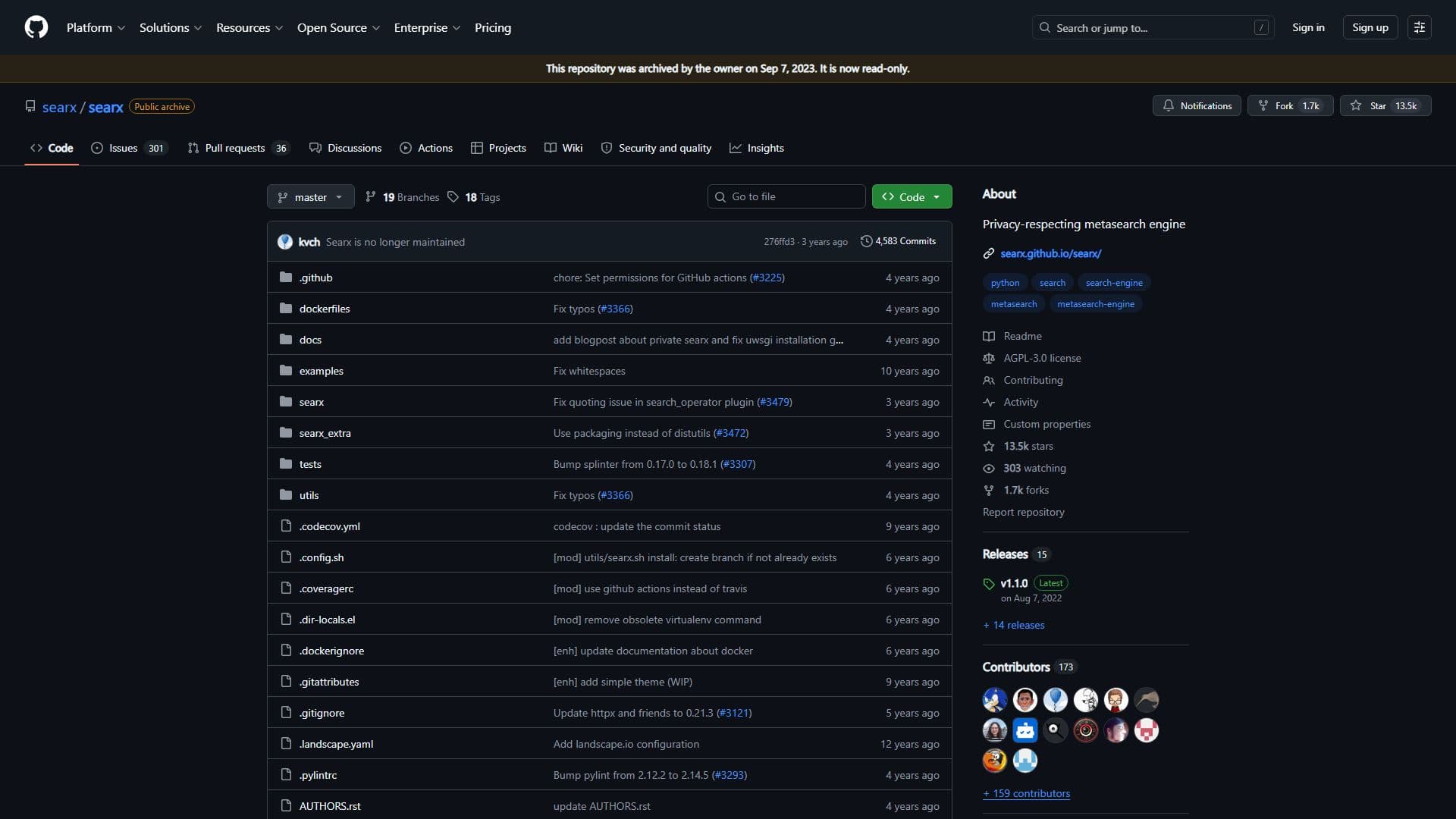Viewport: 1456px width, 819px height.
Task: Expand the Solutions menu
Action: pos(171,27)
